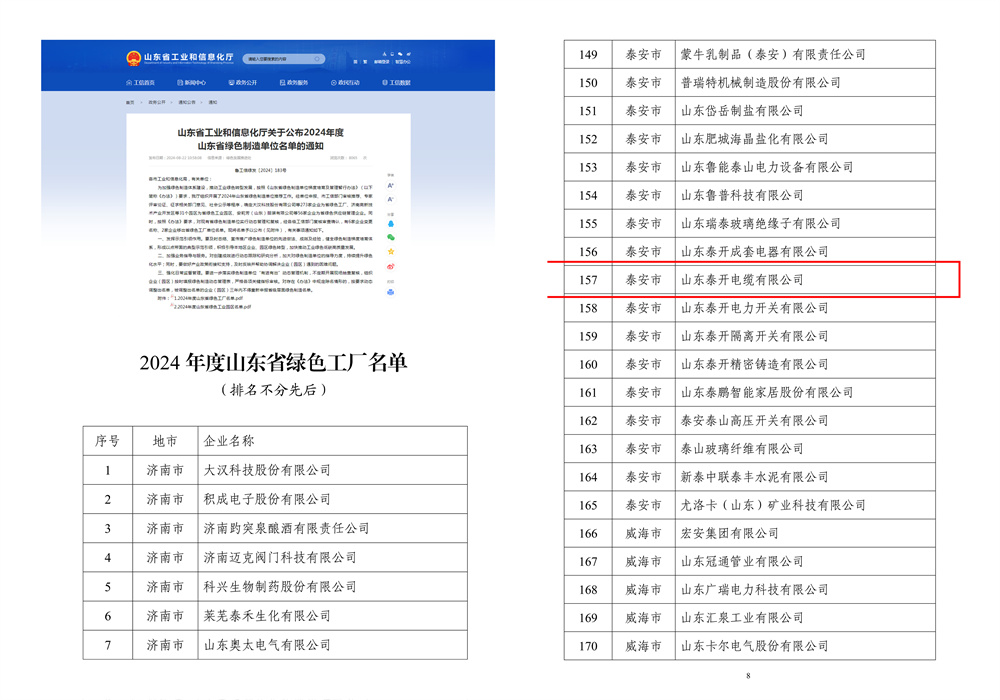Shrink article text with the A- control
This screenshot has height=700, width=1000.
(x=390, y=200)
